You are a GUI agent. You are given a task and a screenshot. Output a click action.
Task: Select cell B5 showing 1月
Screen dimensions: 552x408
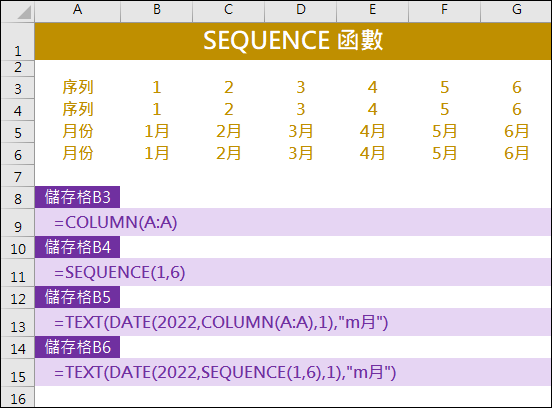(157, 132)
